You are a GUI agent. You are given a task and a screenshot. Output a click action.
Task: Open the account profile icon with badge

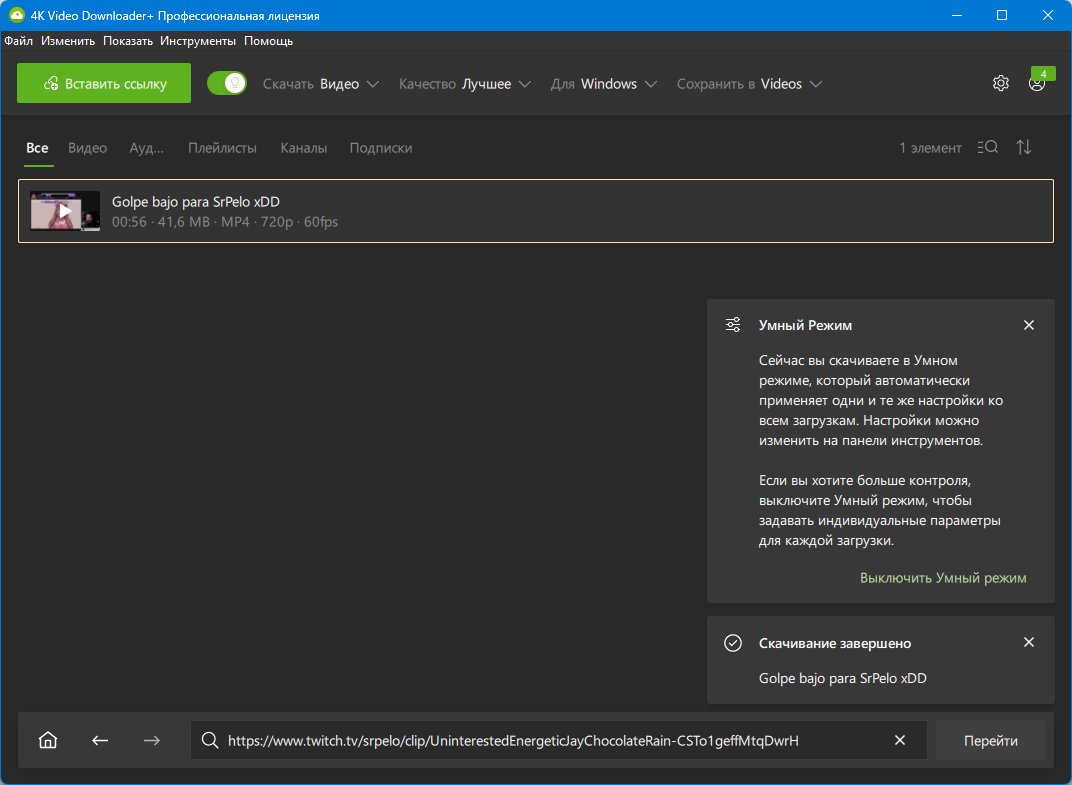pos(1036,84)
